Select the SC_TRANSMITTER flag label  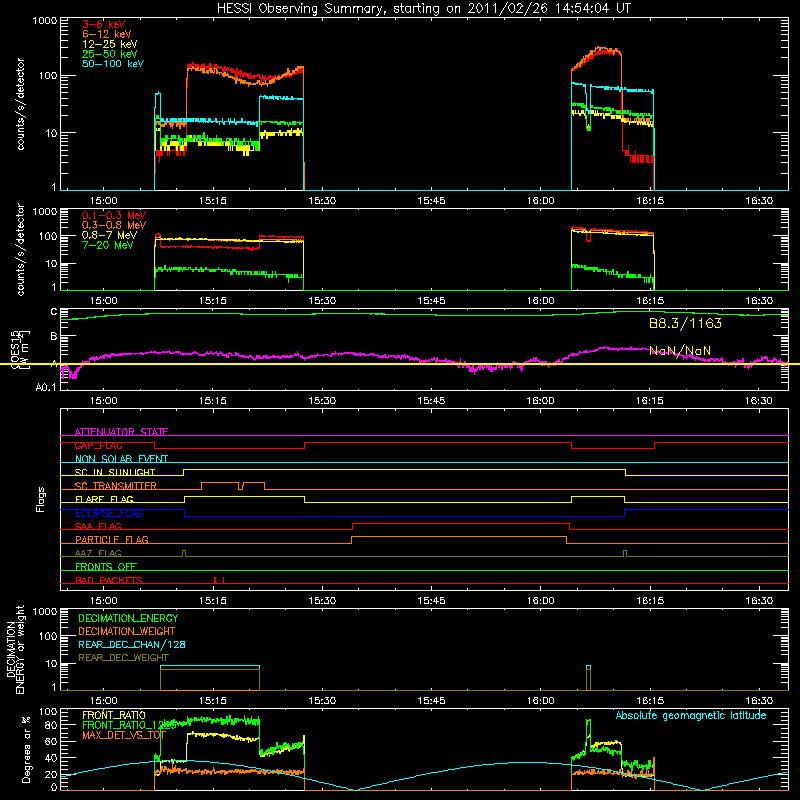(x=115, y=486)
